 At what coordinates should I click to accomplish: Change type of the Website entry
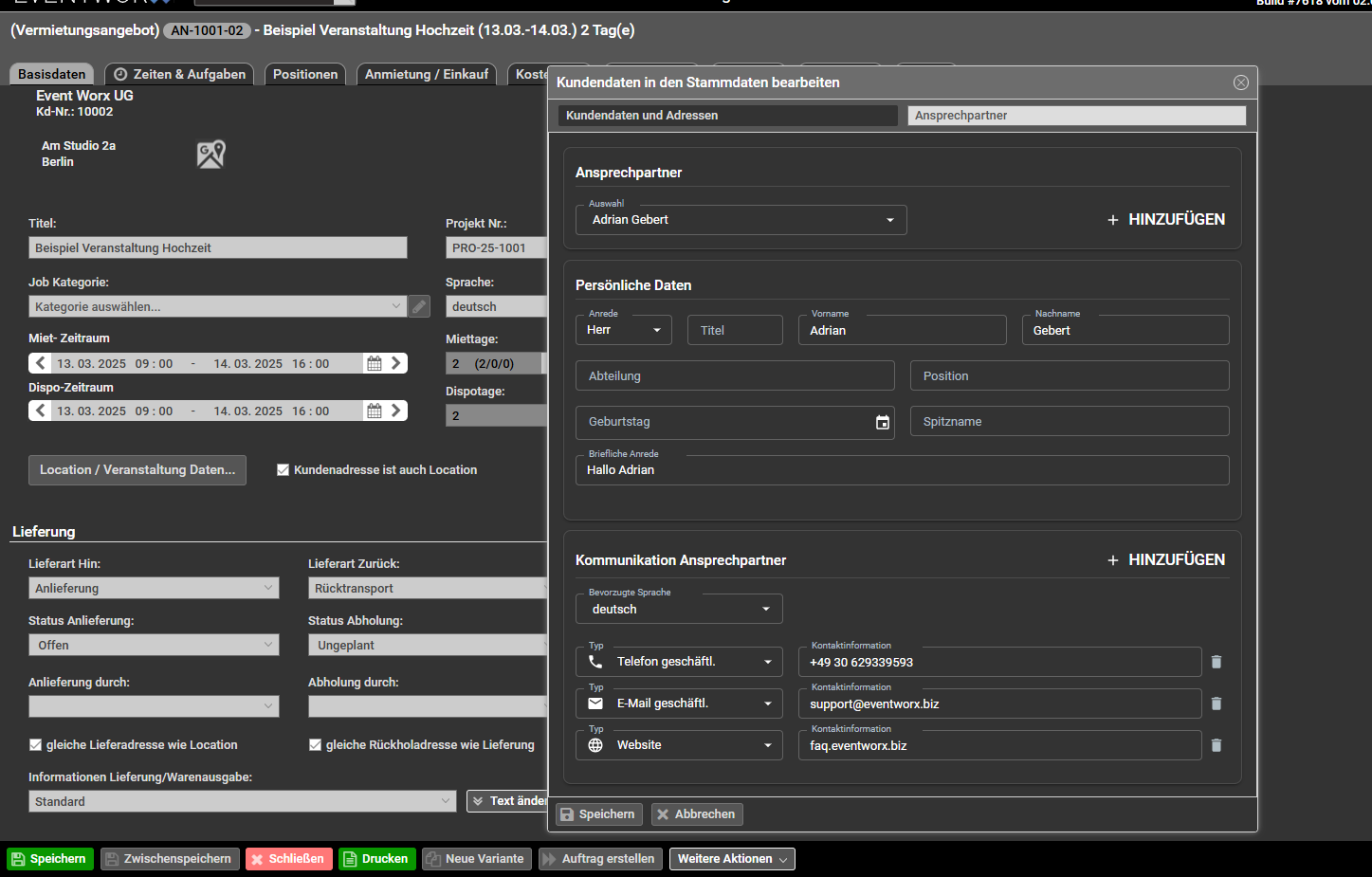[679, 745]
